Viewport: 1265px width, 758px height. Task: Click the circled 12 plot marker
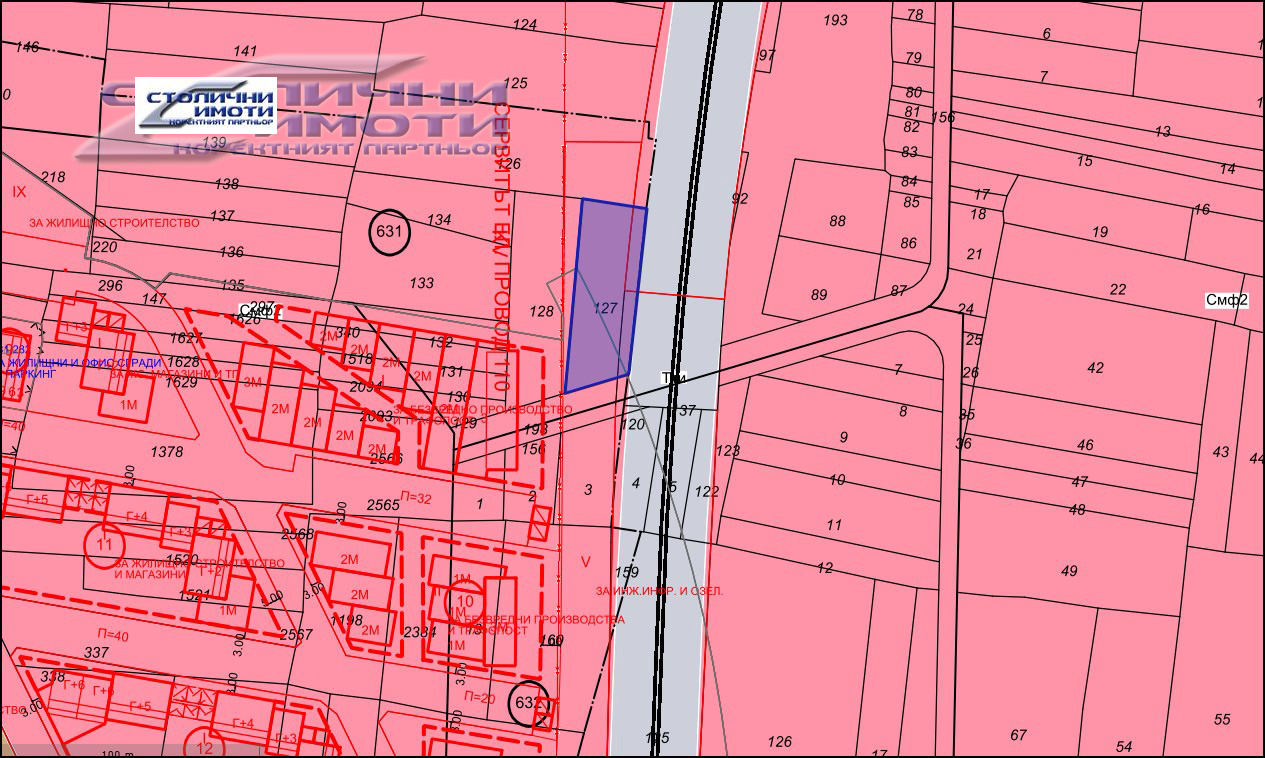pyautogui.click(x=205, y=747)
